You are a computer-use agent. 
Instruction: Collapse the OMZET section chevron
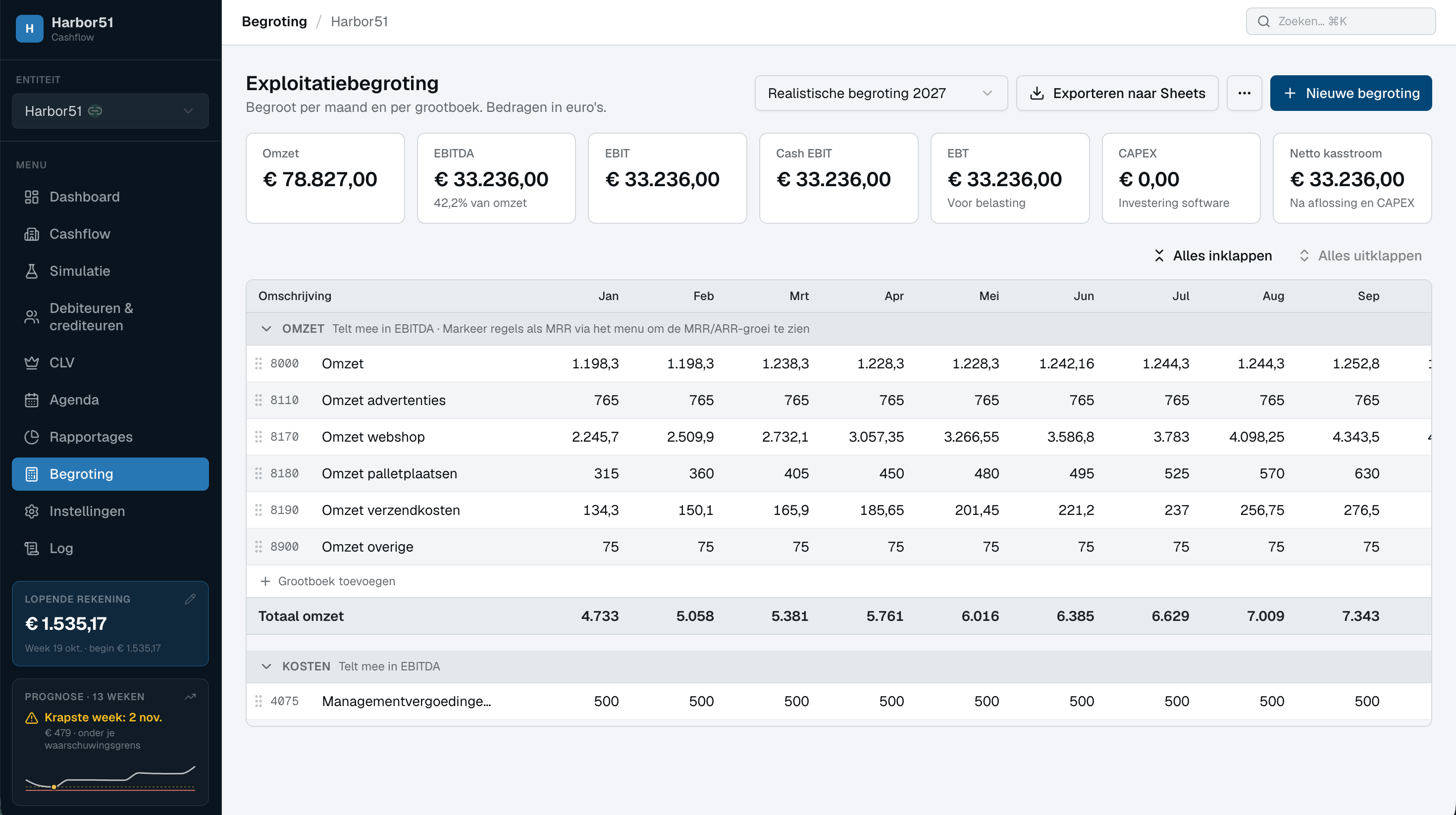[266, 329]
